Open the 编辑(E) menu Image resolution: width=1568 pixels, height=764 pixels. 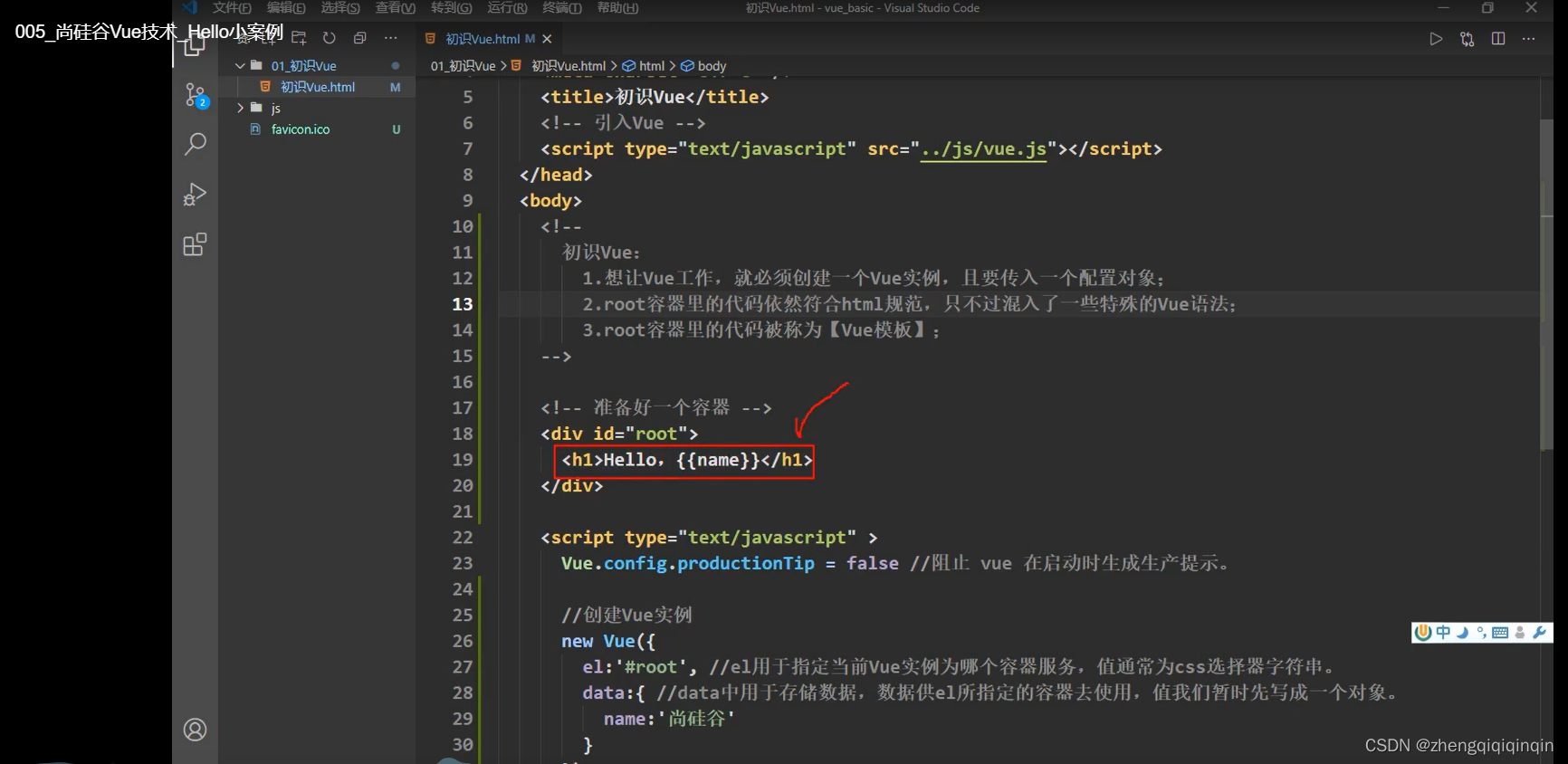(x=286, y=7)
